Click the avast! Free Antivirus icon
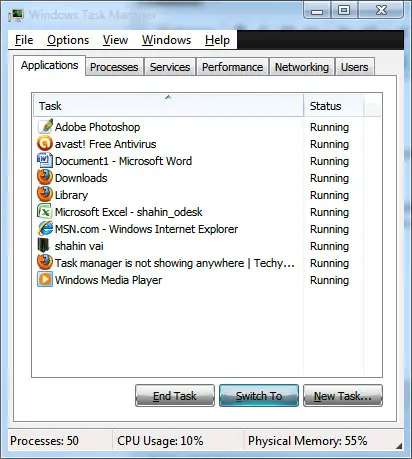The width and height of the screenshot is (412, 459). tap(45, 144)
